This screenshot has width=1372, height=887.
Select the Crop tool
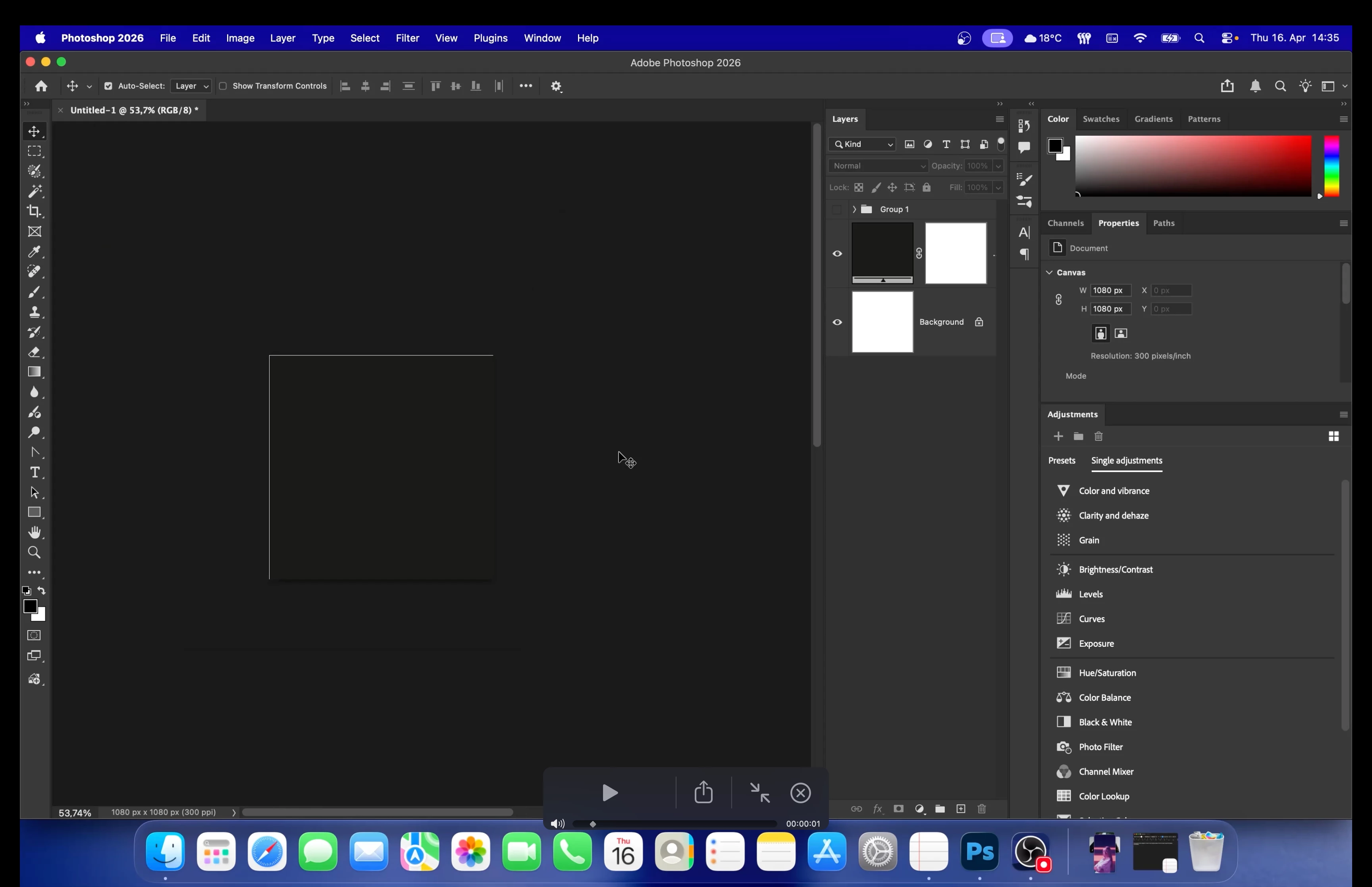pyautogui.click(x=35, y=211)
